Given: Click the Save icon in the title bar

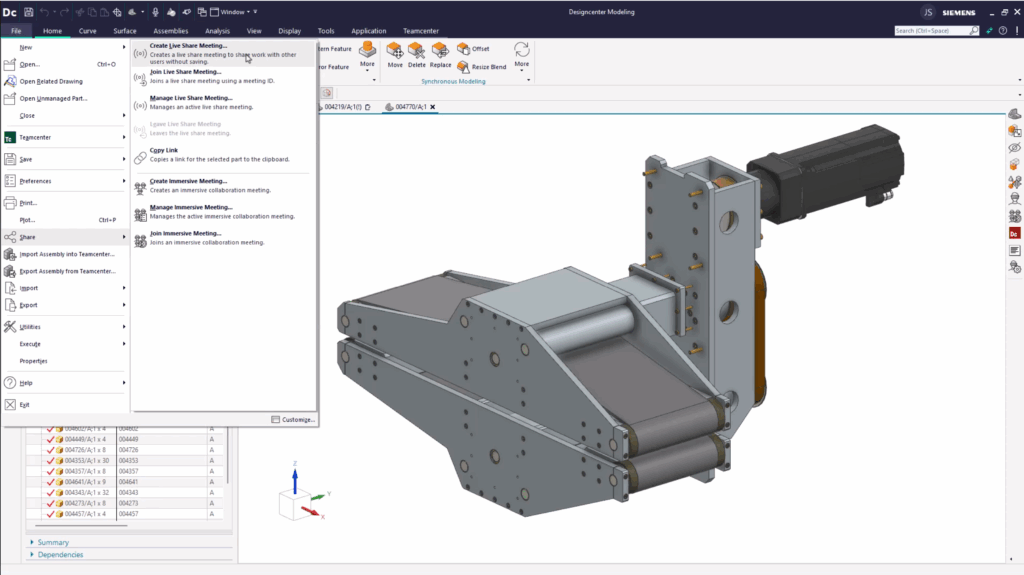Looking at the screenshot, I should (x=28, y=11).
